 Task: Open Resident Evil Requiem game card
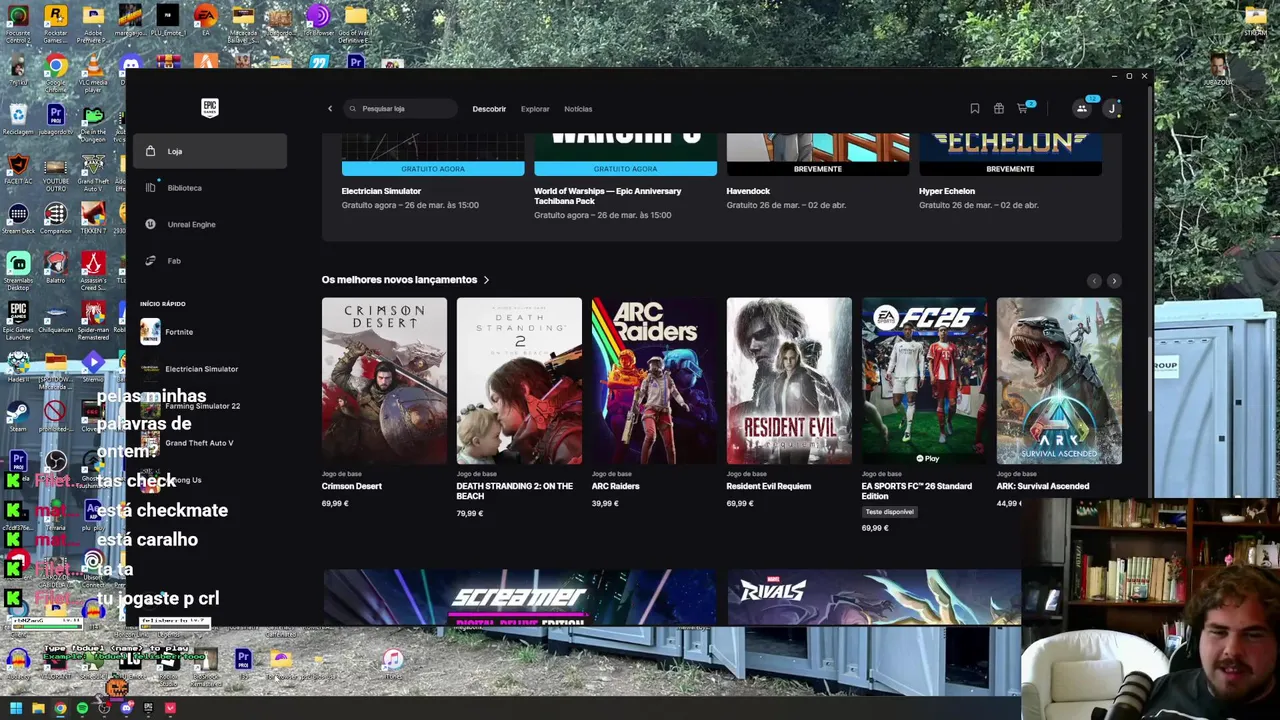pyautogui.click(x=789, y=381)
